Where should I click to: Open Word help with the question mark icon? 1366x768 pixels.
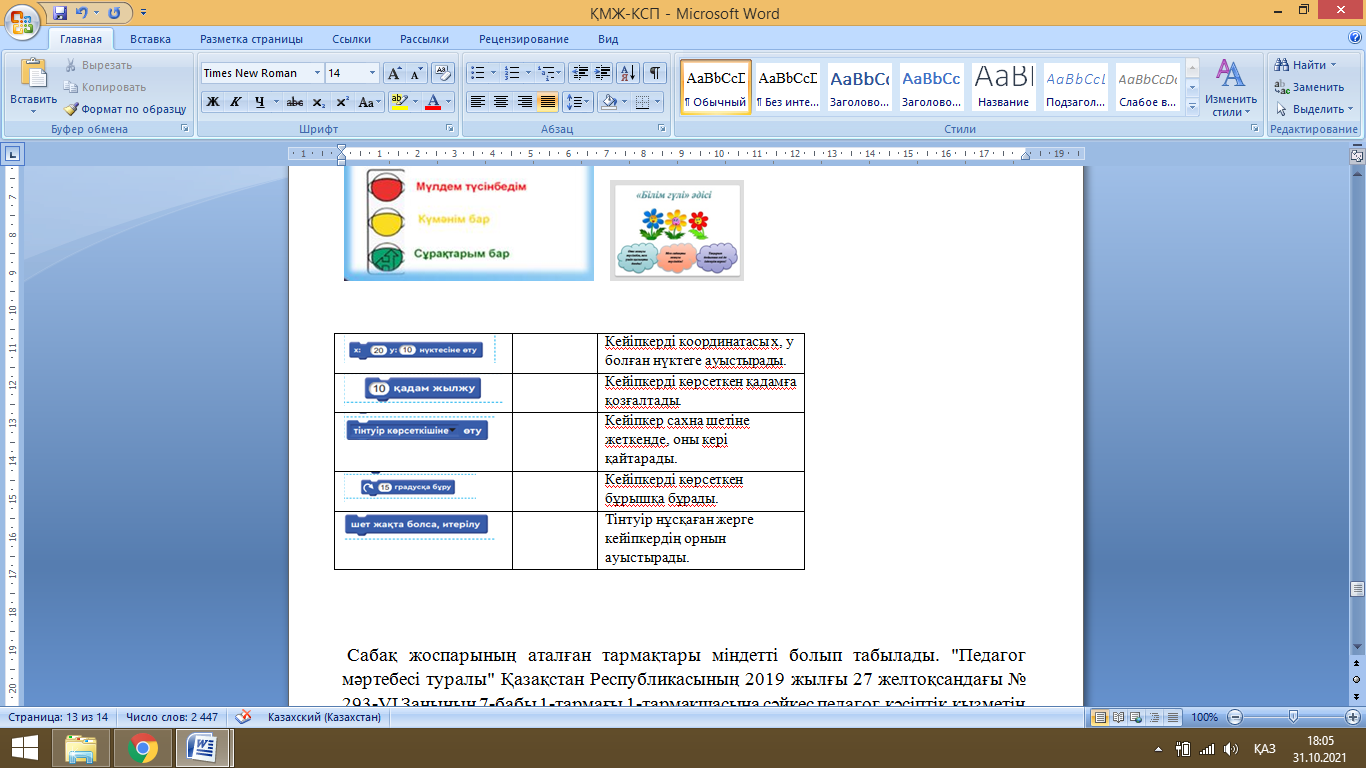tap(1354, 38)
